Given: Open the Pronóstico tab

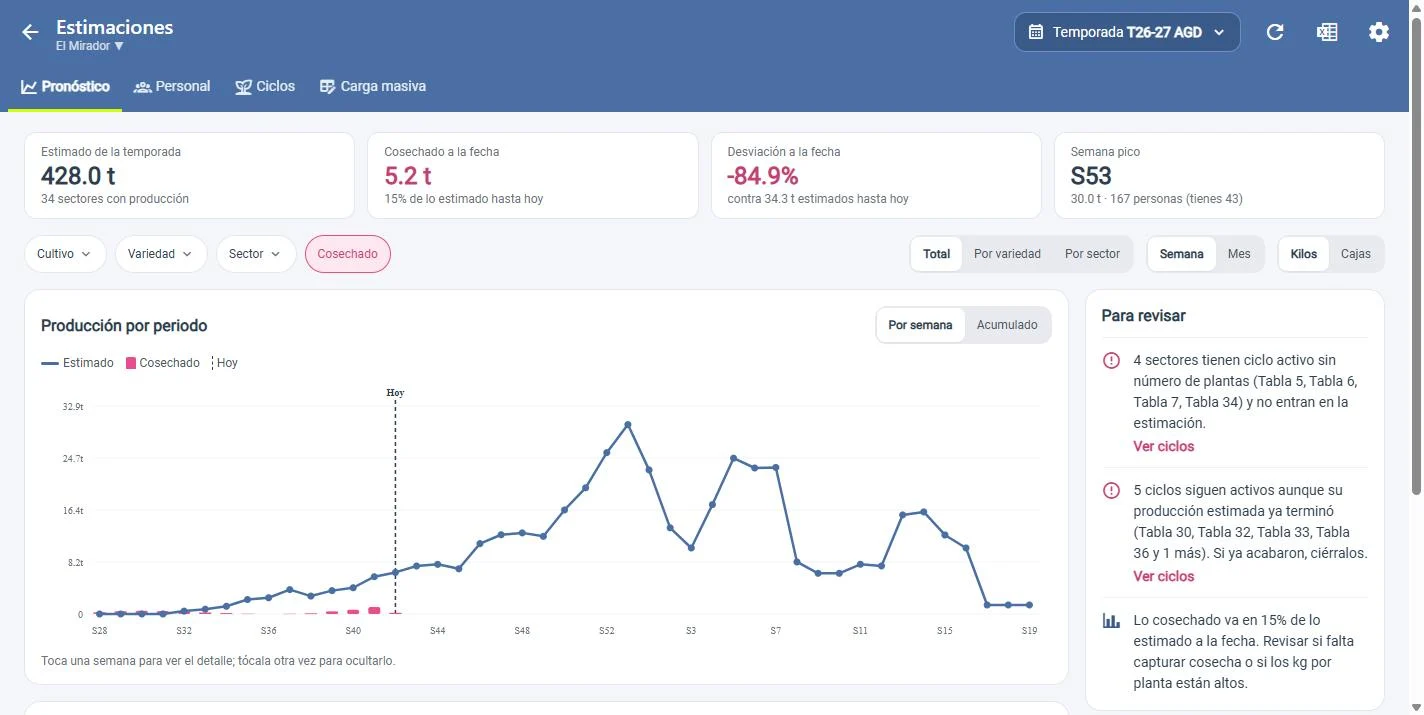Looking at the screenshot, I should (65, 86).
